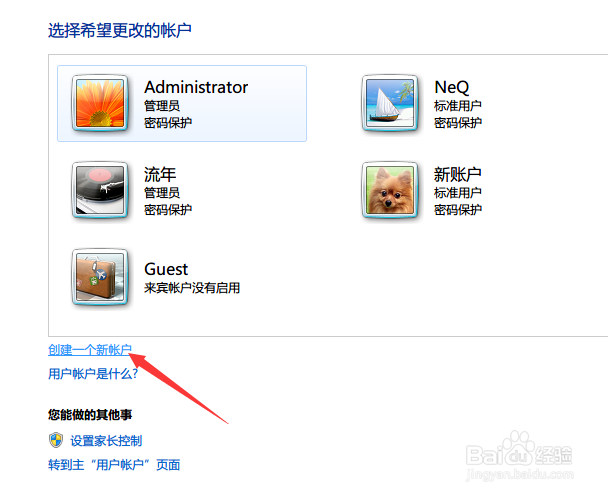This screenshot has height=496, width=608.
Task: Click the Guest suitcase account picture
Action: pos(100,277)
